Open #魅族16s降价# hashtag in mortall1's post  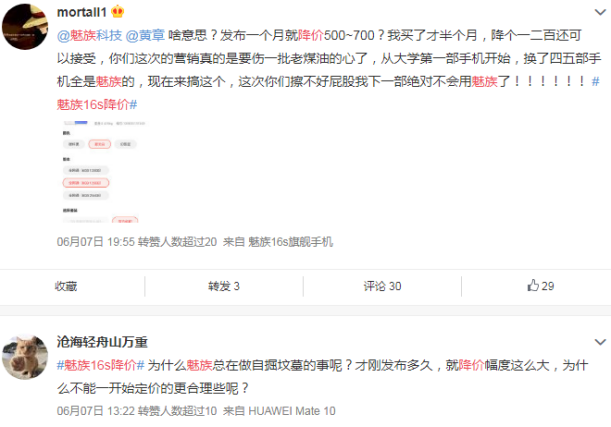coord(97,104)
